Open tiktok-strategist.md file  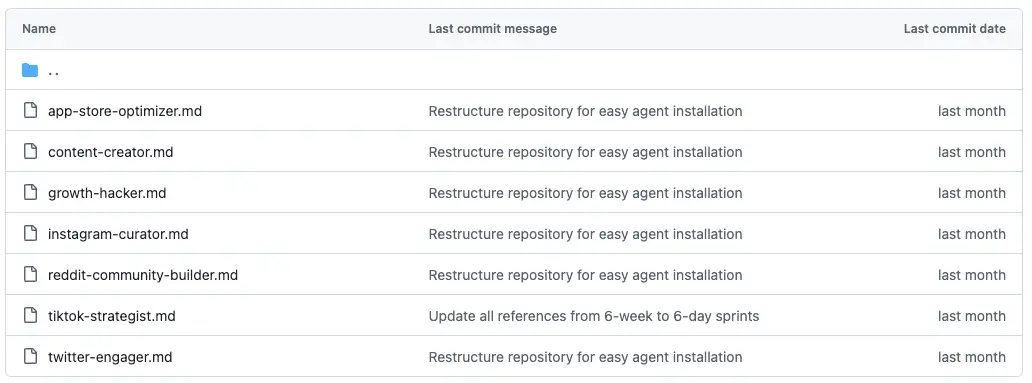click(x=112, y=316)
